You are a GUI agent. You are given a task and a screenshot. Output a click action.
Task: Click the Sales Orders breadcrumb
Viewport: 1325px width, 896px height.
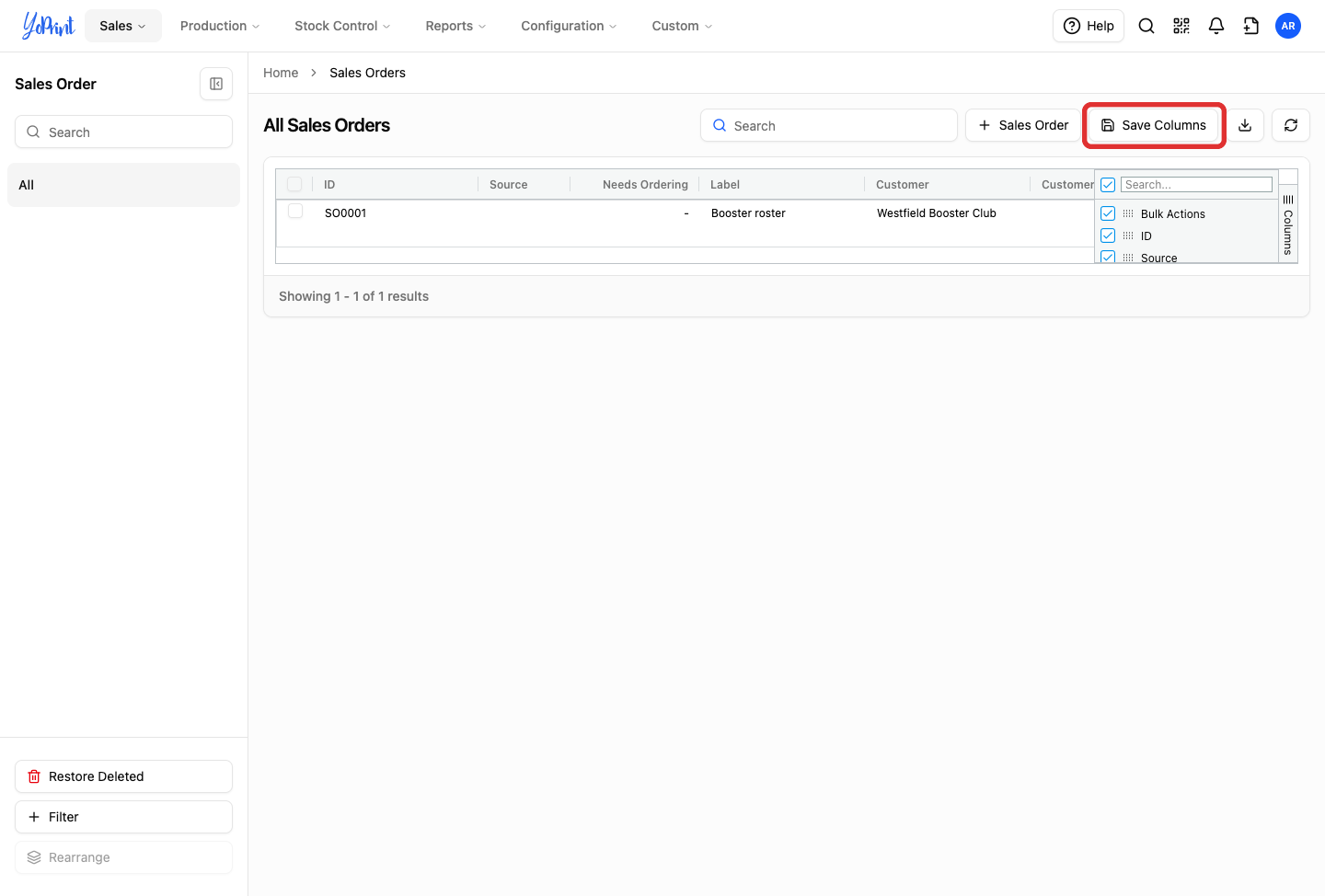click(x=367, y=73)
